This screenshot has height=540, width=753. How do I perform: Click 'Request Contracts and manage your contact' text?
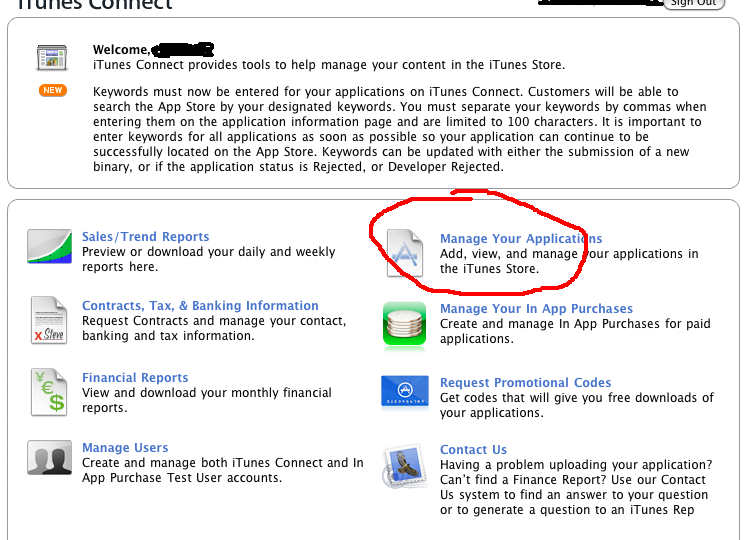214,321
